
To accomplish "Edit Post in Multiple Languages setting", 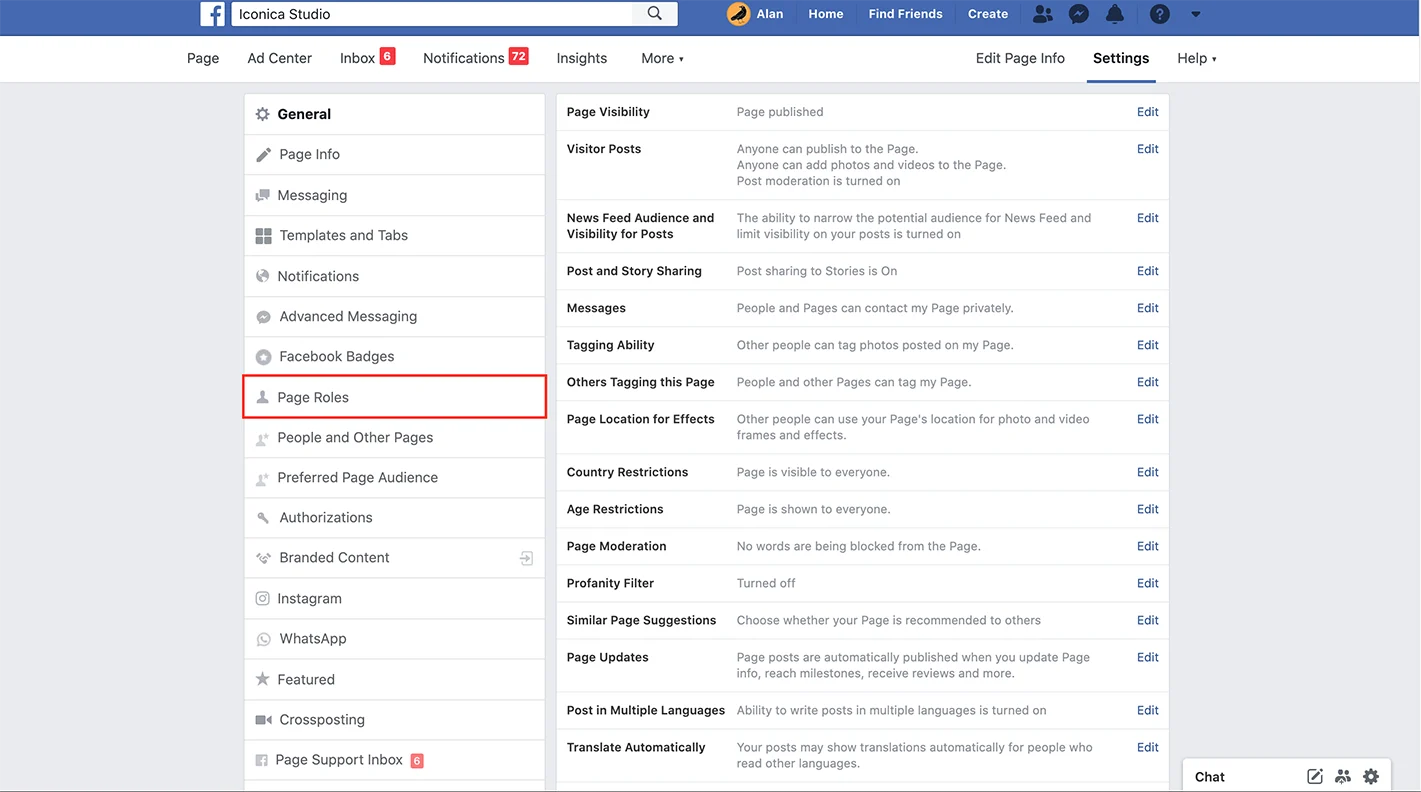I will click(x=1148, y=710).
